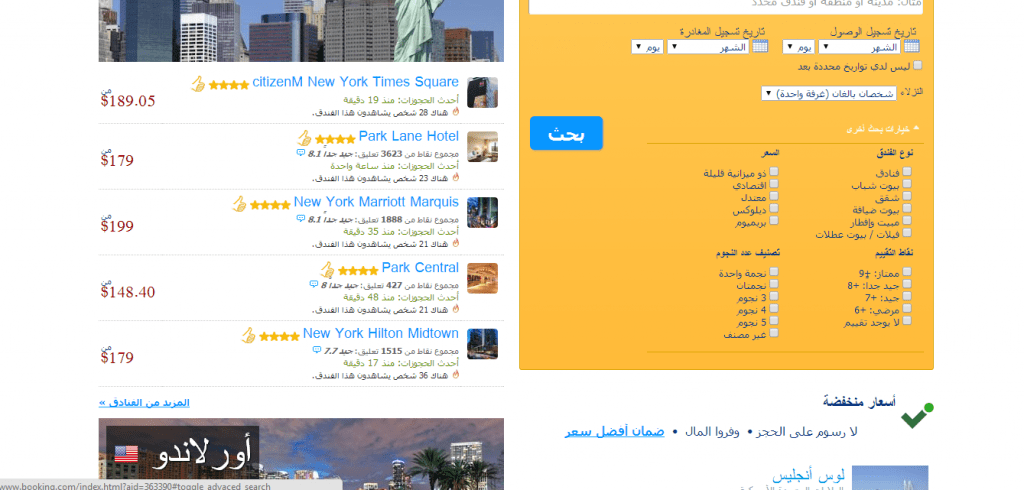This screenshot has width=1024, height=490.
Task: Tick the 'بيوت شباب' checkbox
Action: [x=906, y=184]
